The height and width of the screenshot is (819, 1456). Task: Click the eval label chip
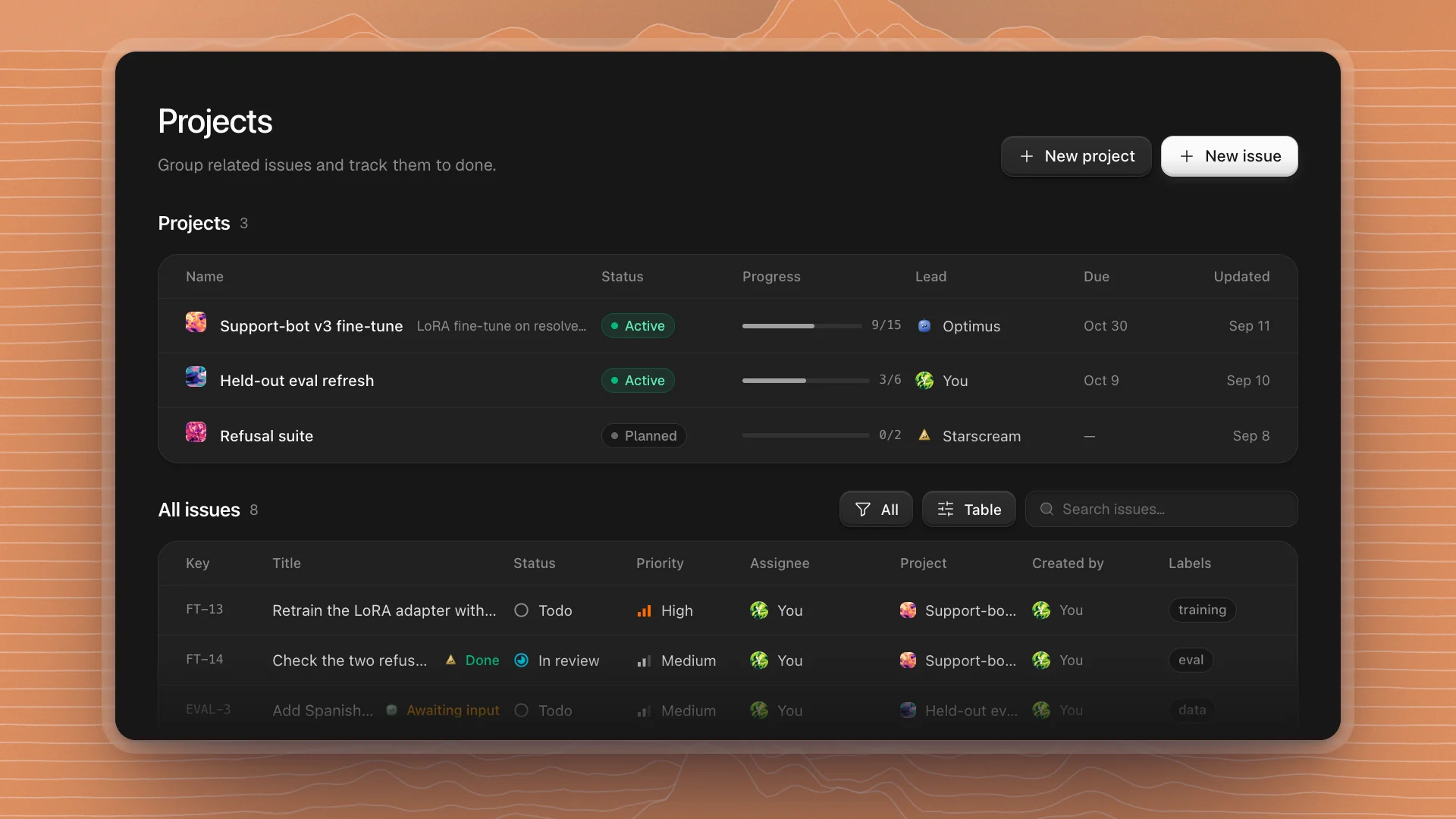coord(1191,661)
